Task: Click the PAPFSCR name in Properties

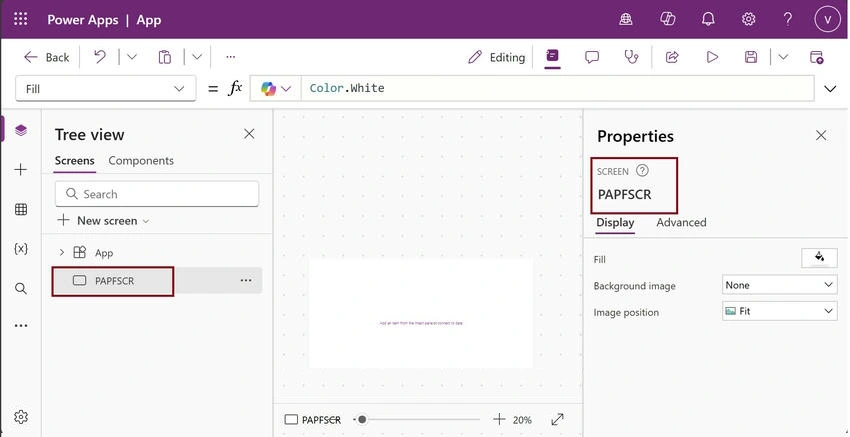Action: pos(624,195)
